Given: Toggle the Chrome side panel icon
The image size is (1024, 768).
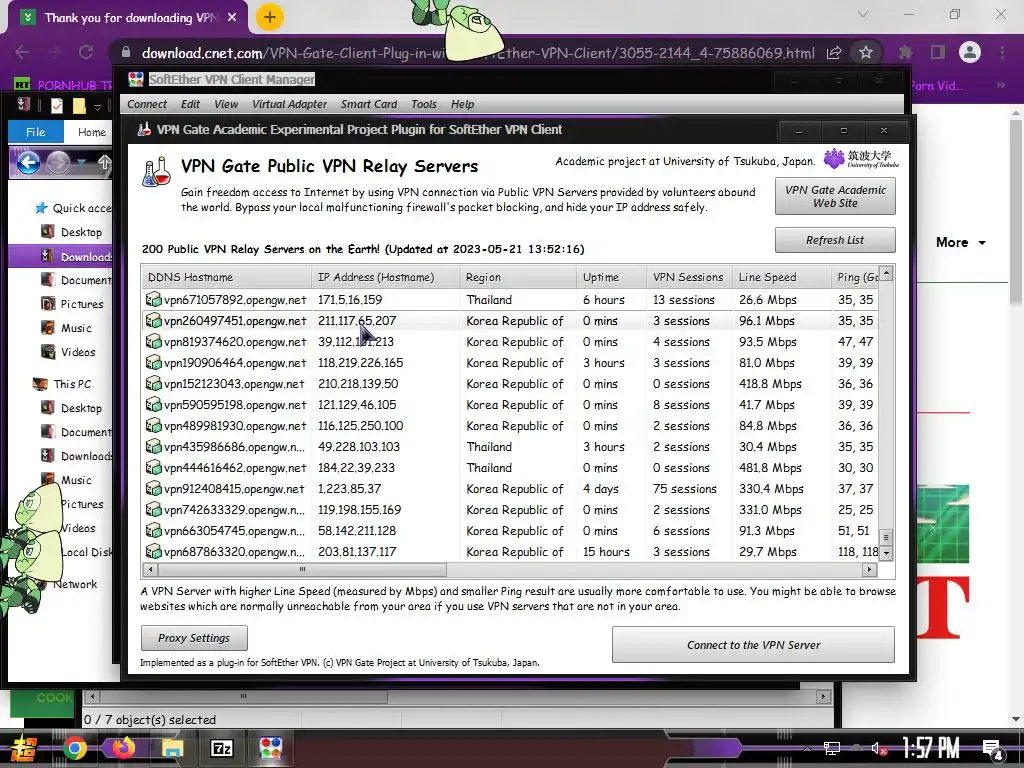Looking at the screenshot, I should point(938,52).
